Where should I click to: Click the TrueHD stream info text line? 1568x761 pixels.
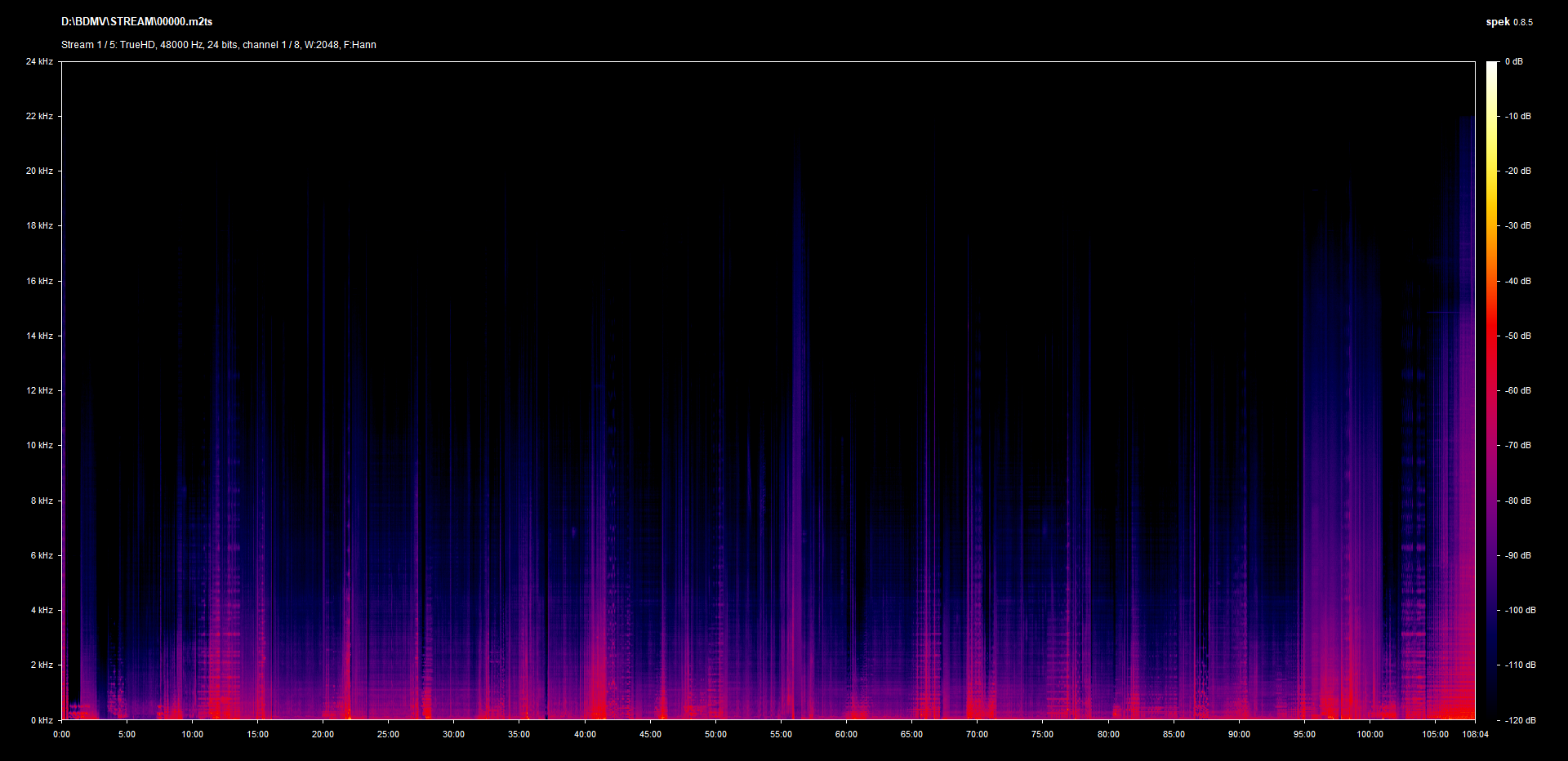[x=218, y=45]
